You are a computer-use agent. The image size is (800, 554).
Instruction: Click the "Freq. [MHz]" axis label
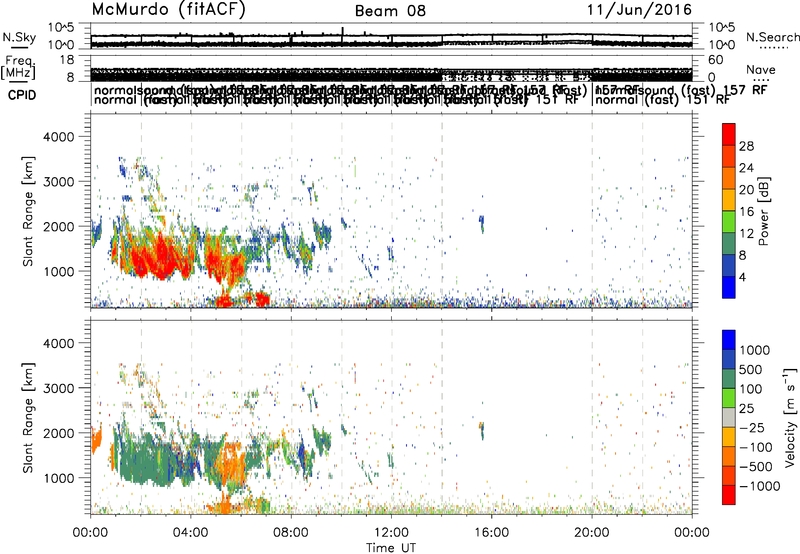click(18, 68)
